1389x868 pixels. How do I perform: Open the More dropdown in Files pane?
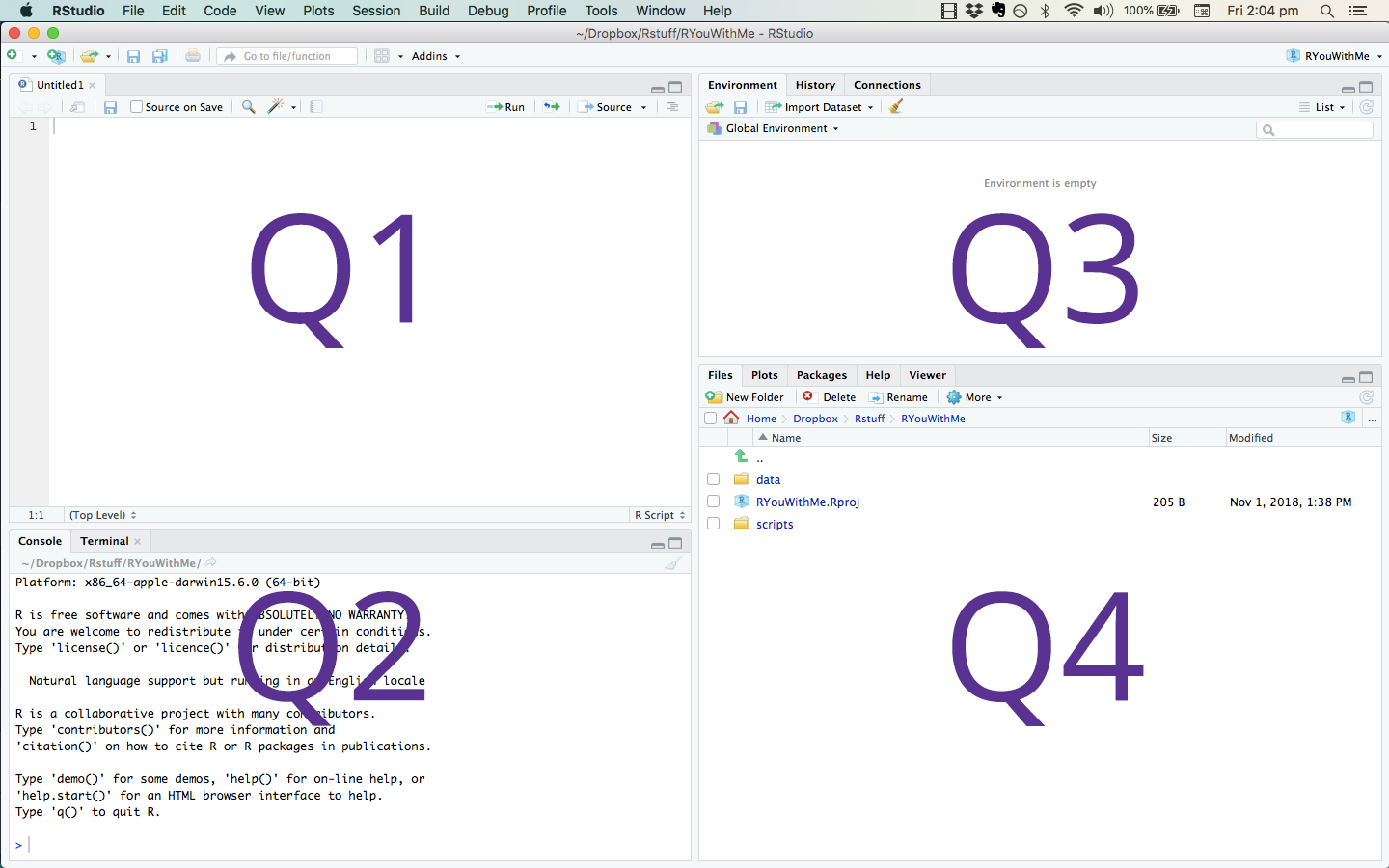tap(975, 397)
